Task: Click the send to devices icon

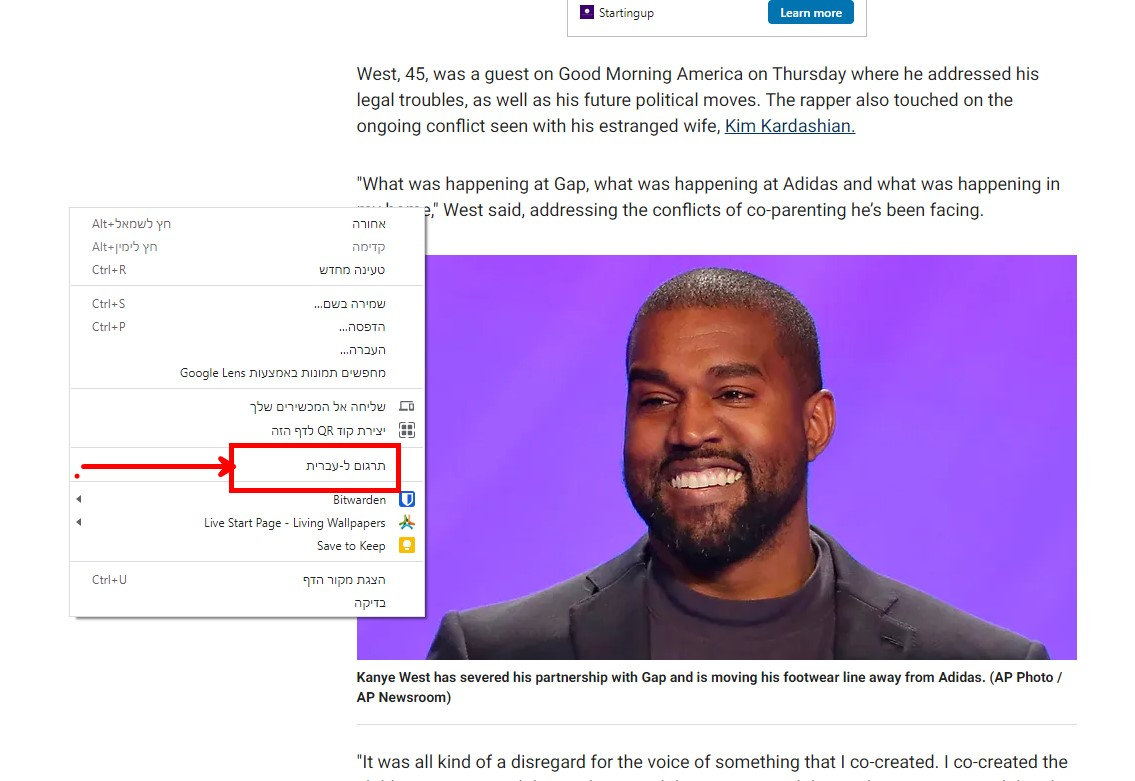Action: coord(407,406)
